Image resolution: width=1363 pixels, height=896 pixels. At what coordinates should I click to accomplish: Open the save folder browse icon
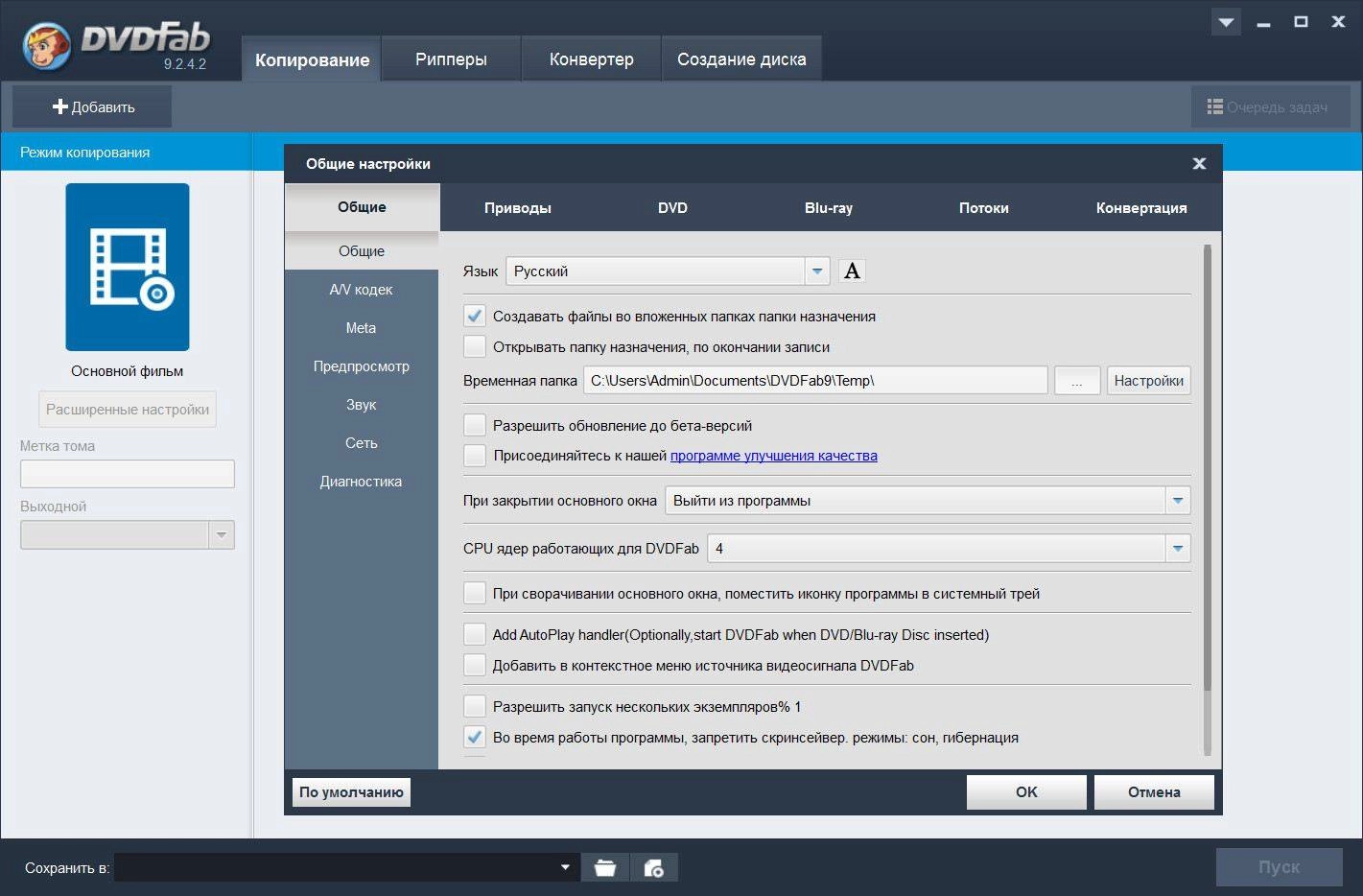point(605,867)
